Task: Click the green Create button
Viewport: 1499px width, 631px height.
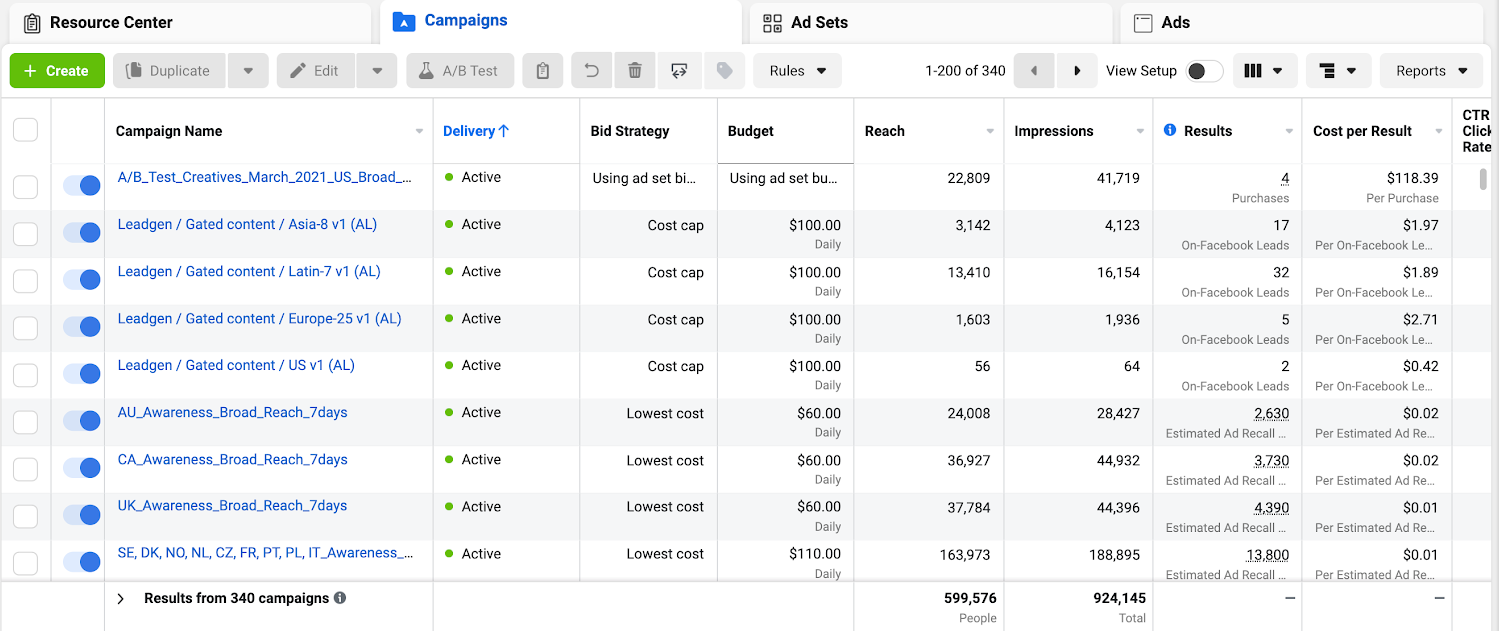Action: point(57,71)
